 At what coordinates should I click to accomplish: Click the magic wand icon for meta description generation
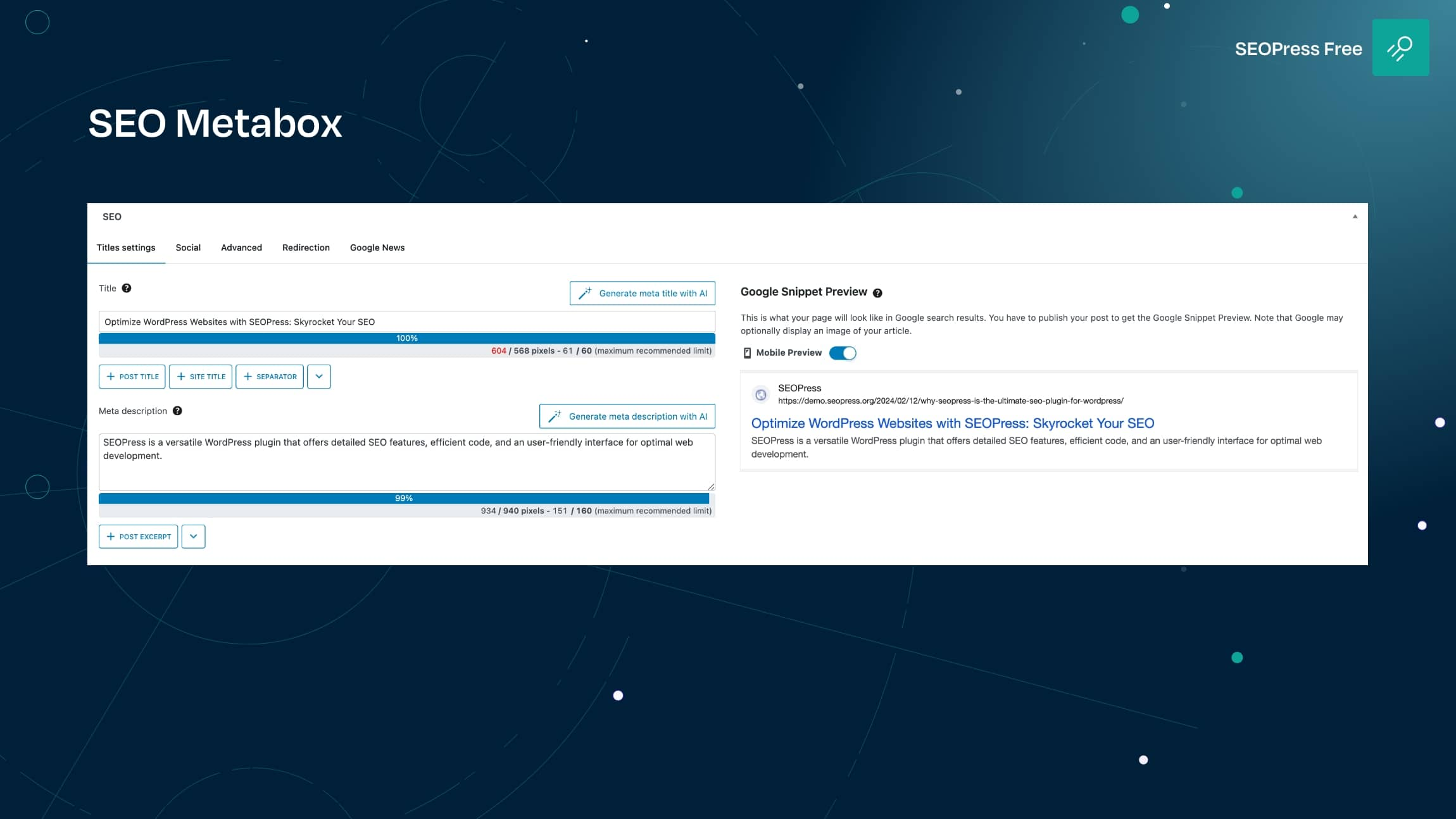(556, 416)
